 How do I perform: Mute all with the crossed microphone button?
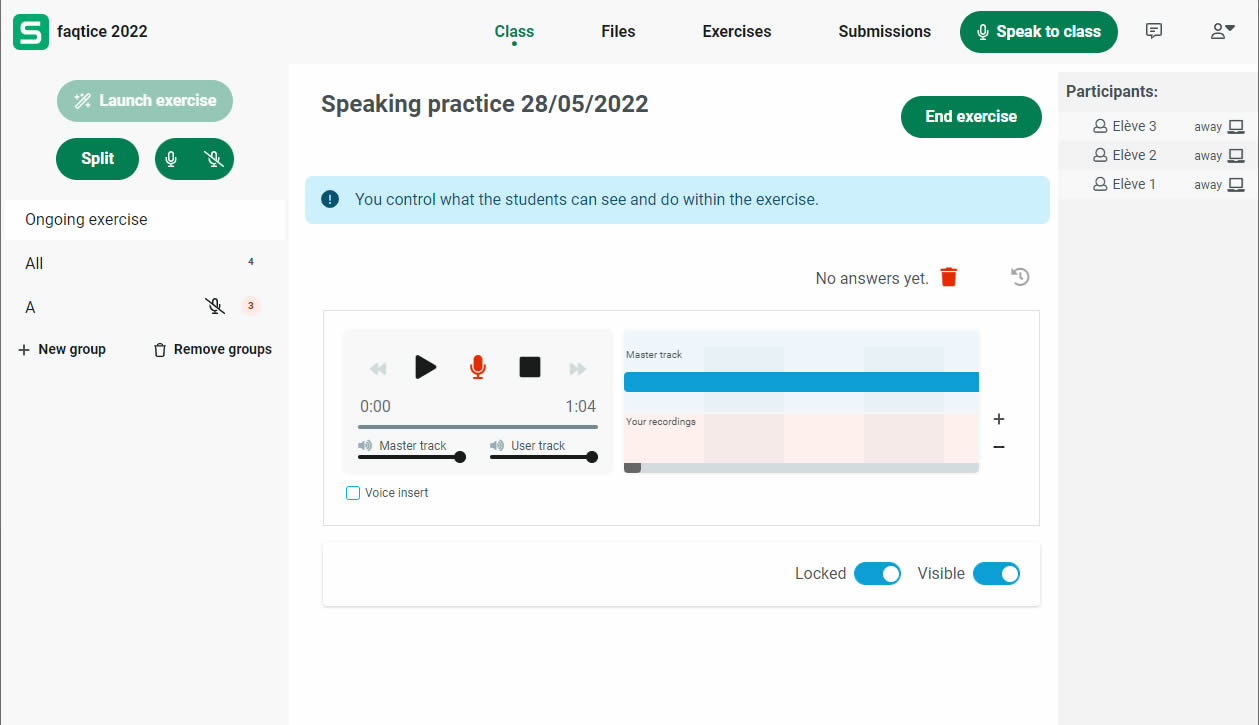pyautogui.click(x=213, y=159)
